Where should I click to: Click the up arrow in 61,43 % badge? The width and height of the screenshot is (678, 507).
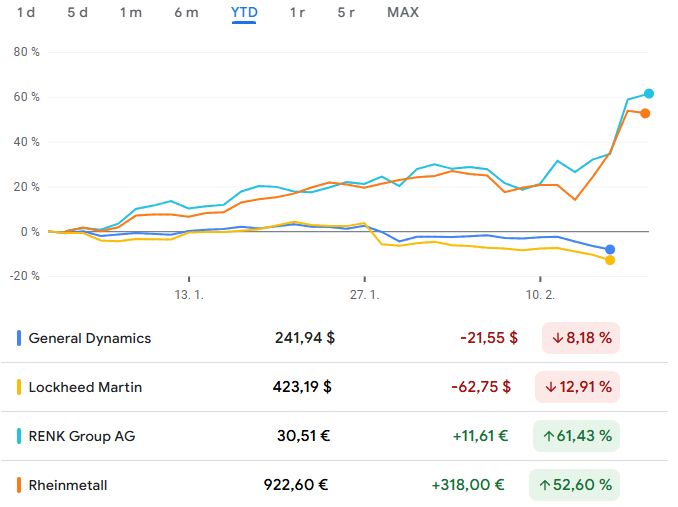(548, 436)
